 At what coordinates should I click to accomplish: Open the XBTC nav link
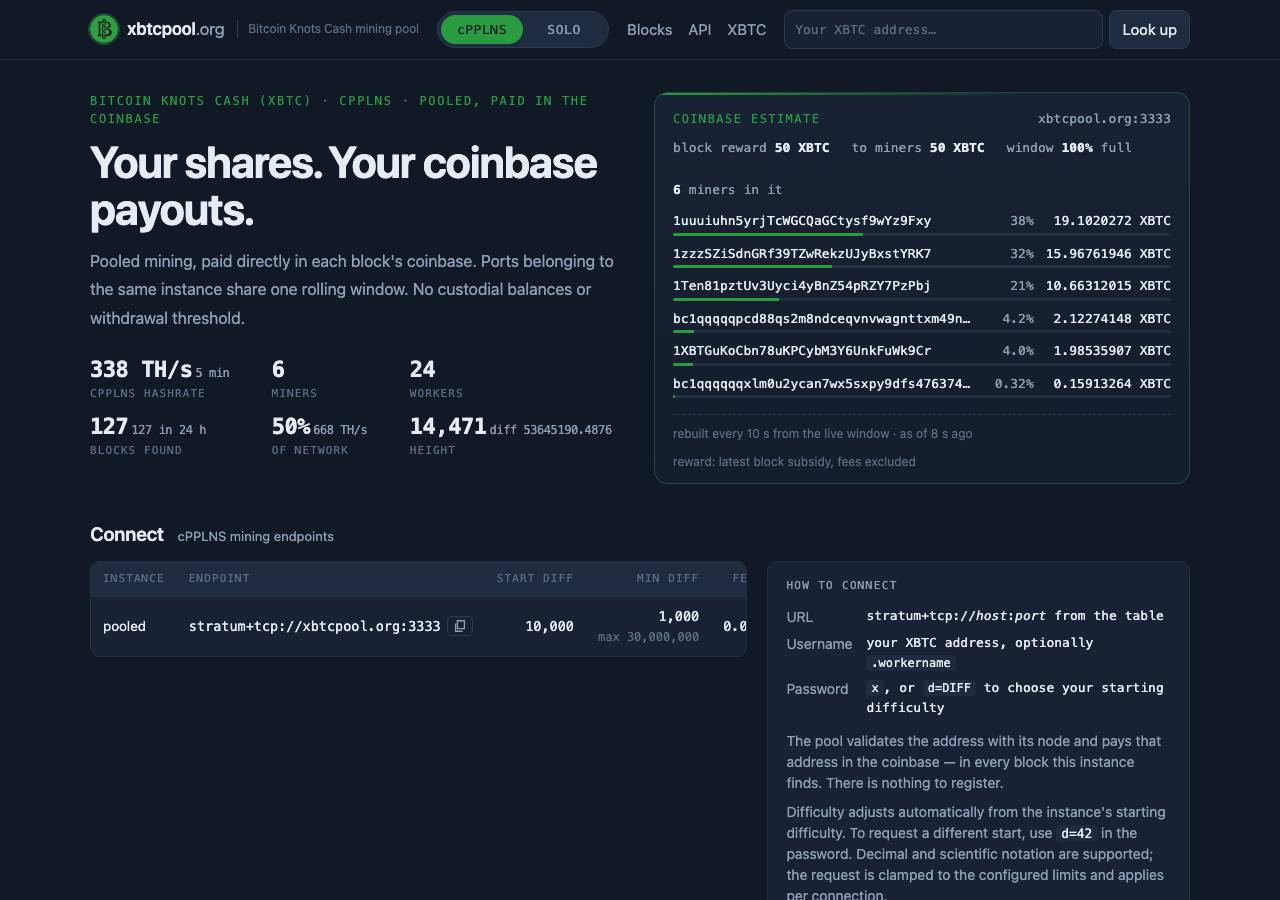pos(746,30)
